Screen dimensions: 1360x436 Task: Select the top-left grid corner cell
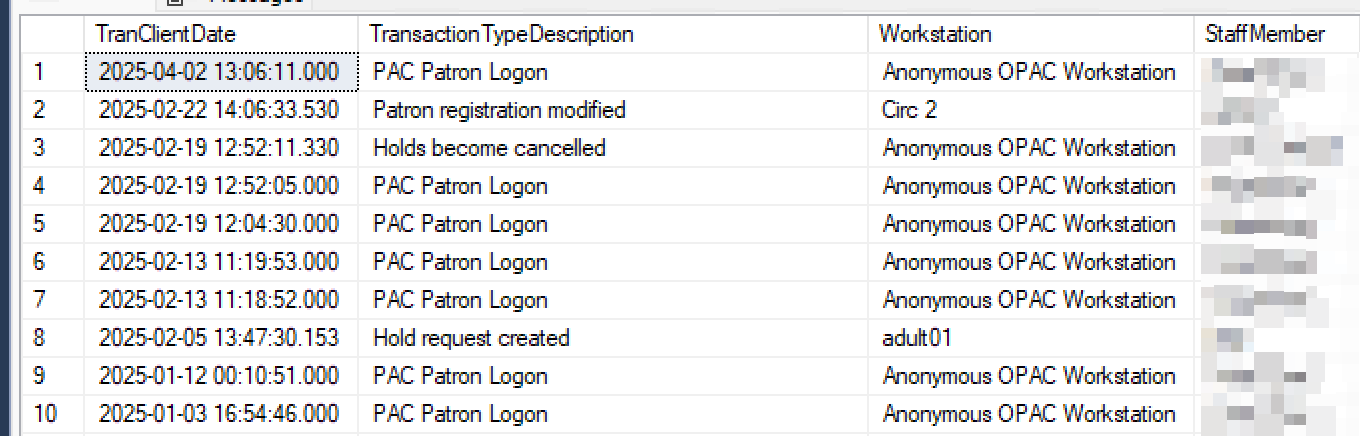click(x=52, y=34)
